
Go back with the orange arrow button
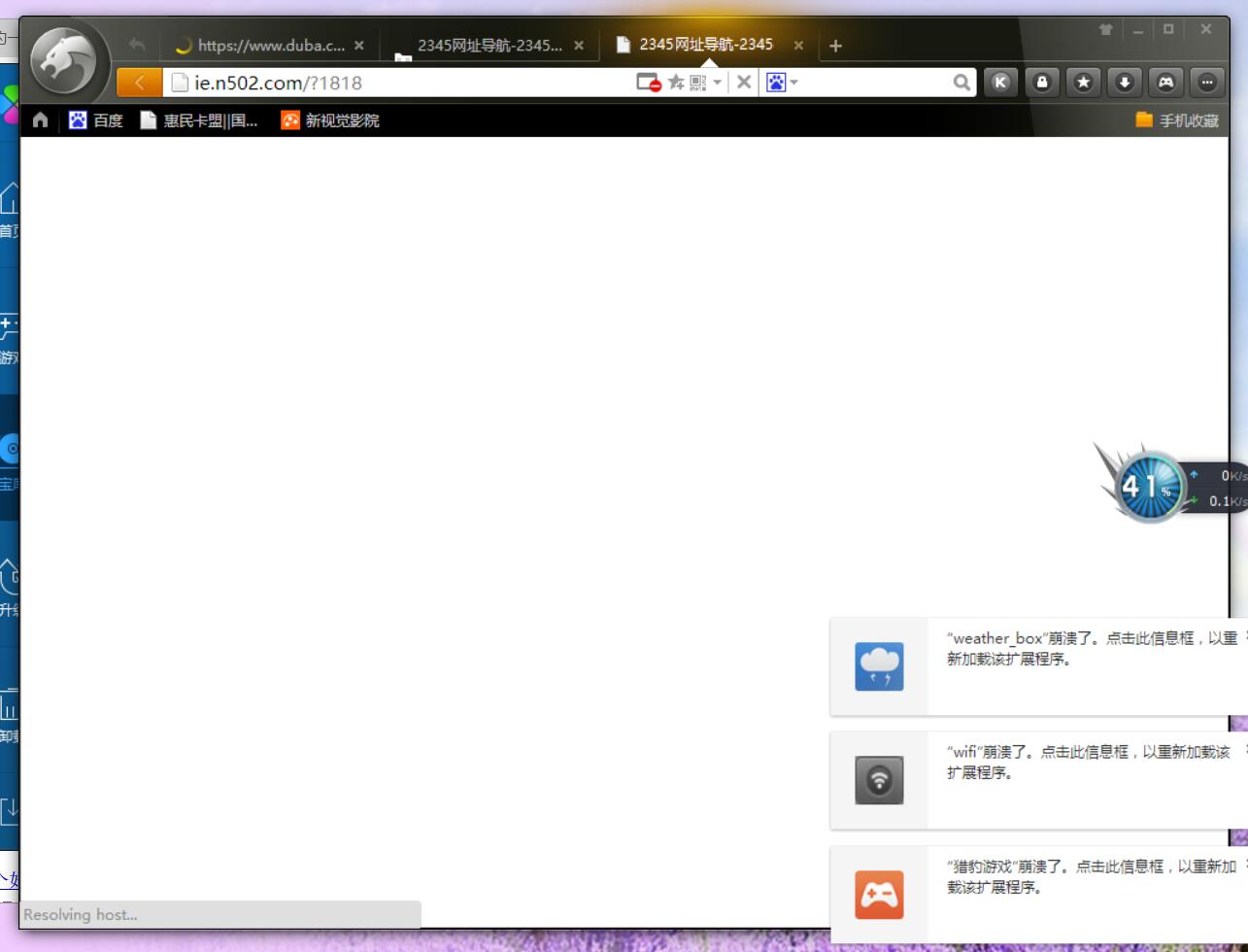140,83
